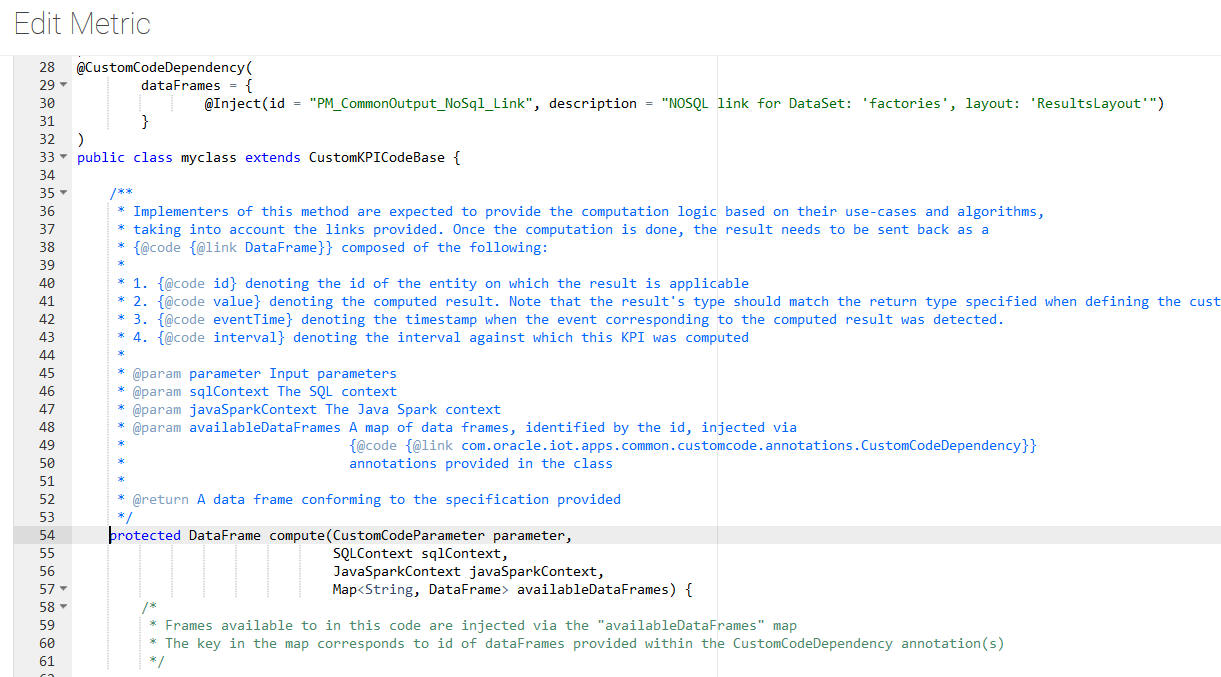Image resolution: width=1221 pixels, height=677 pixels.
Task: Click '@return A data frame conforming' comment
Action: (x=377, y=499)
